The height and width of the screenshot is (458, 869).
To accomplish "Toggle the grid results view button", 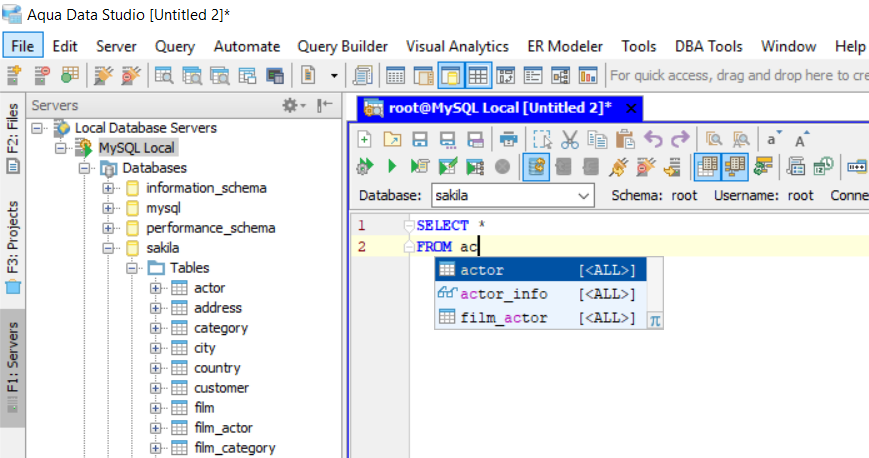I will coord(708,166).
